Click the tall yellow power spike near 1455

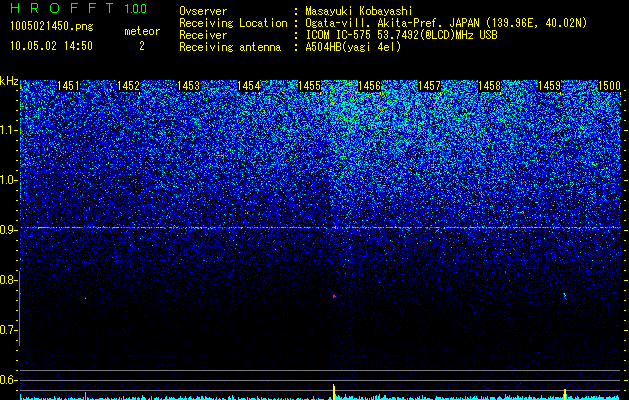pyautogui.click(x=333, y=392)
